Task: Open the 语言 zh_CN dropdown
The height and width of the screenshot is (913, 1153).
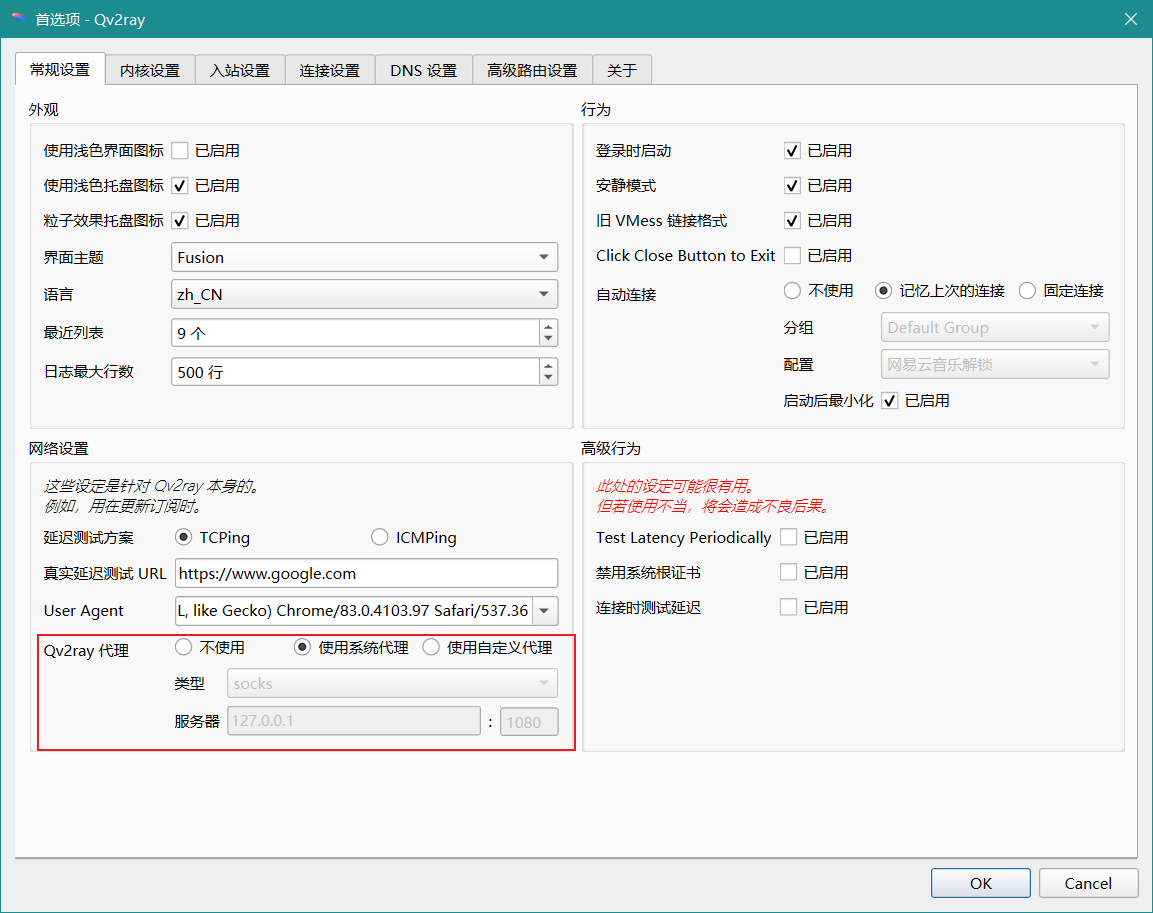Action: 364,294
